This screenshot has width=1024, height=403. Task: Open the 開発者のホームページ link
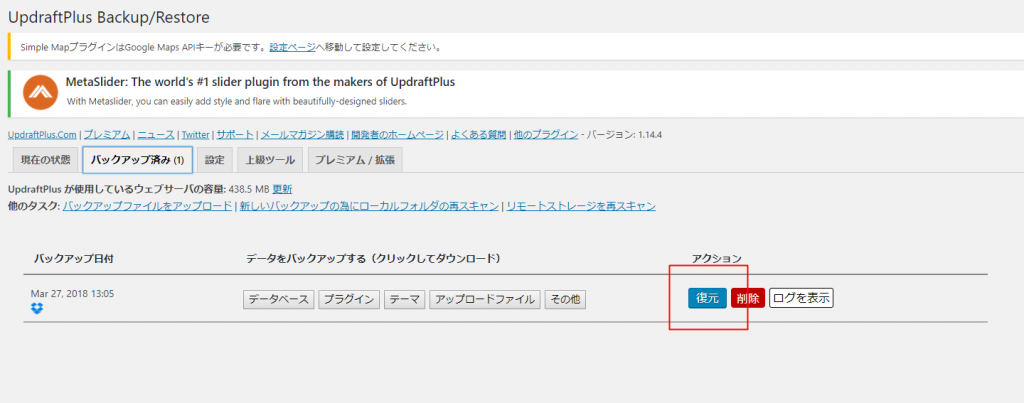tap(397, 135)
